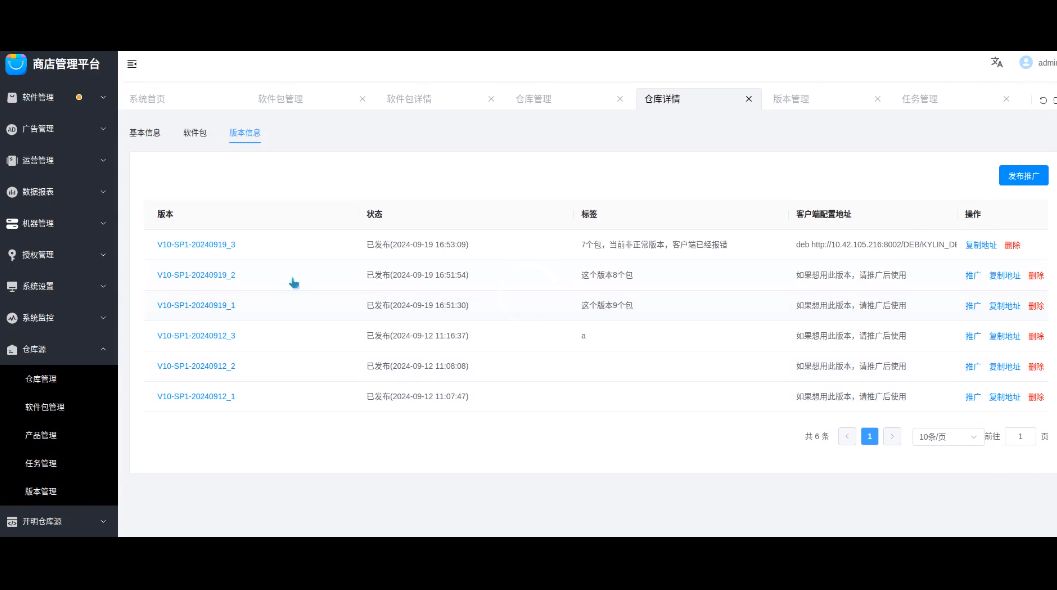Click the page jump number input field

click(x=1020, y=437)
